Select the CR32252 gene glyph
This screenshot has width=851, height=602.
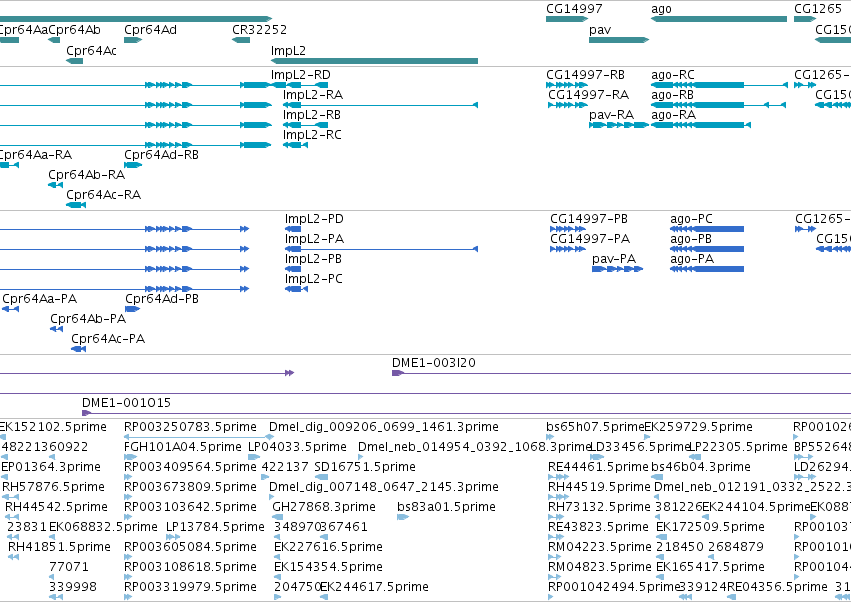(241, 40)
